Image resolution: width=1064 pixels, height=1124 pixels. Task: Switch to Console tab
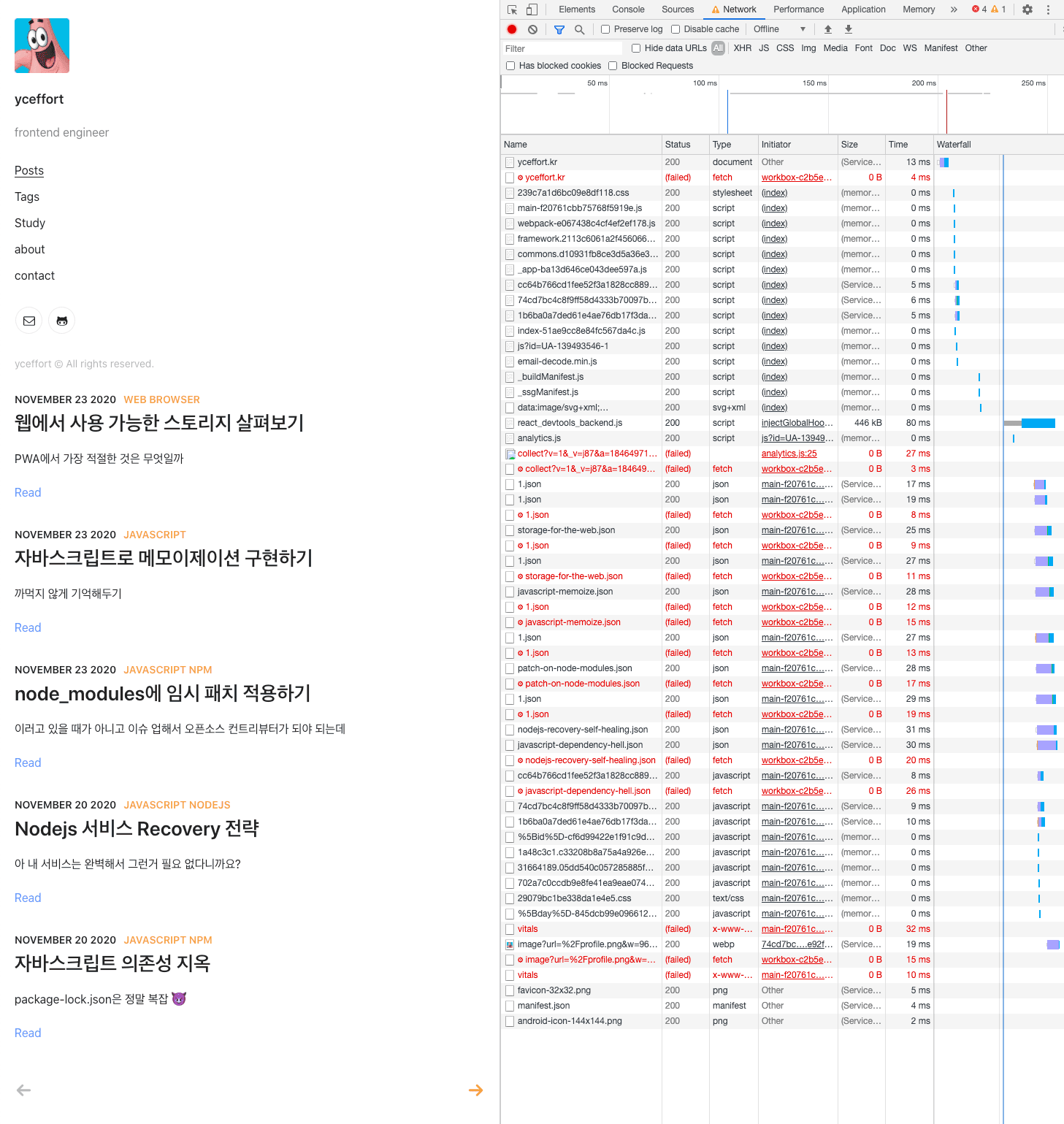coord(628,9)
